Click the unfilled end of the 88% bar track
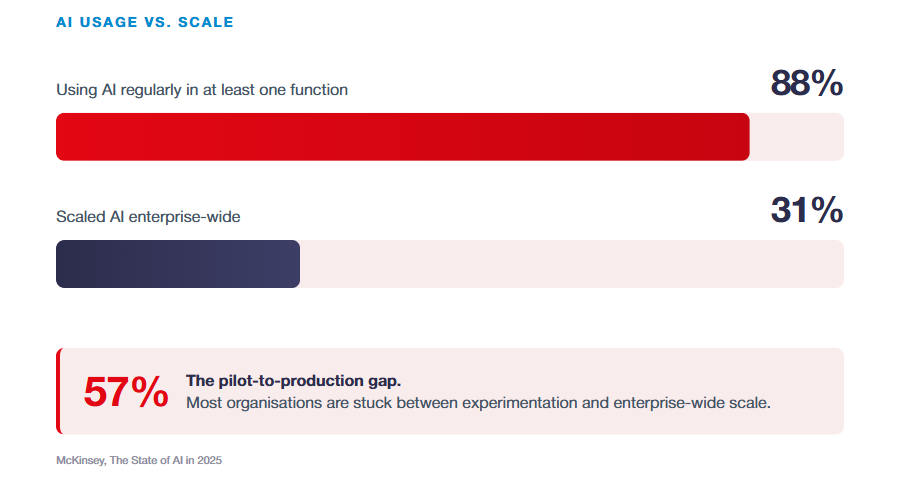The image size is (900, 480). [797, 137]
